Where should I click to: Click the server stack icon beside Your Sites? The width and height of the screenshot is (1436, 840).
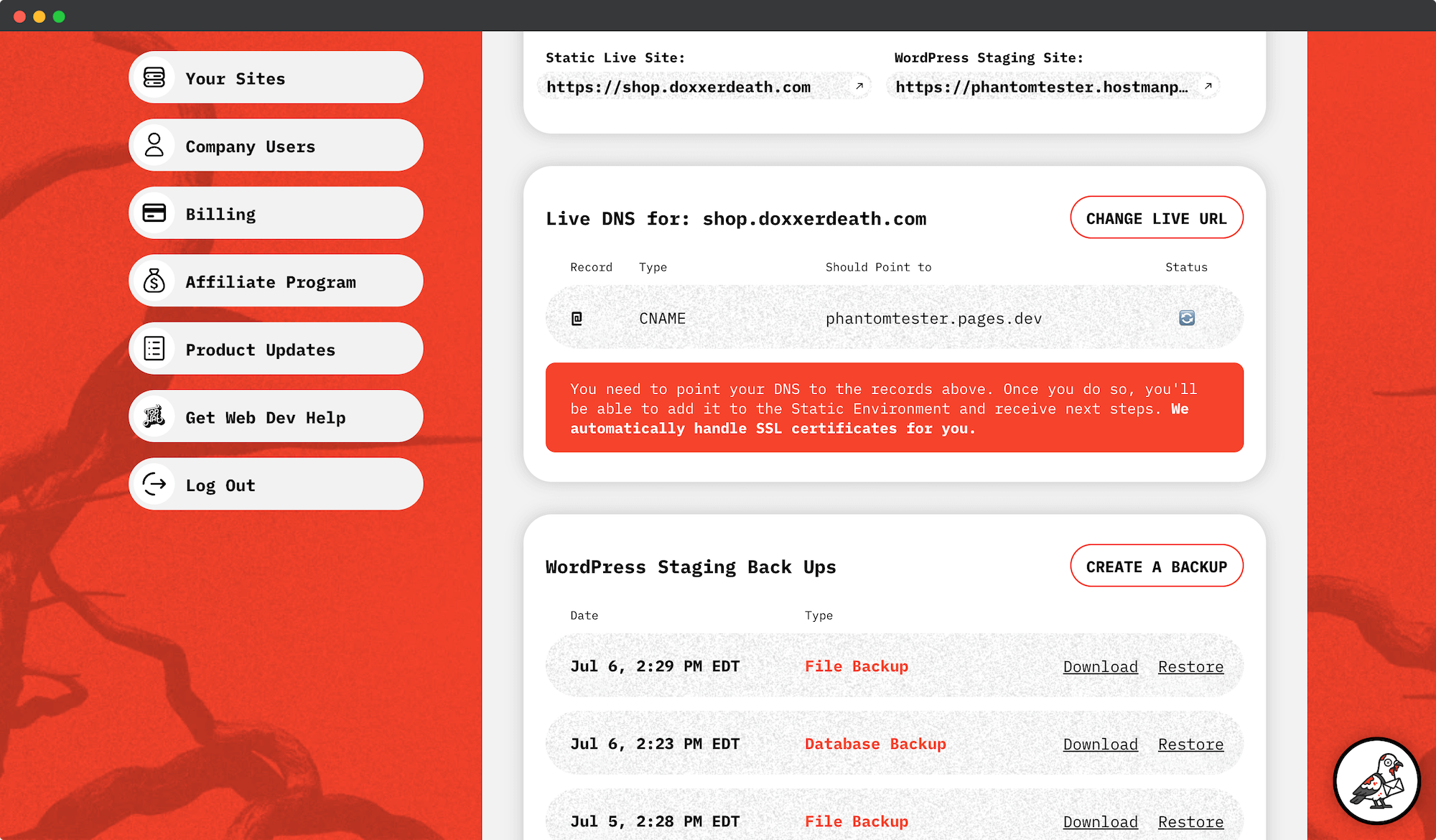click(x=154, y=78)
